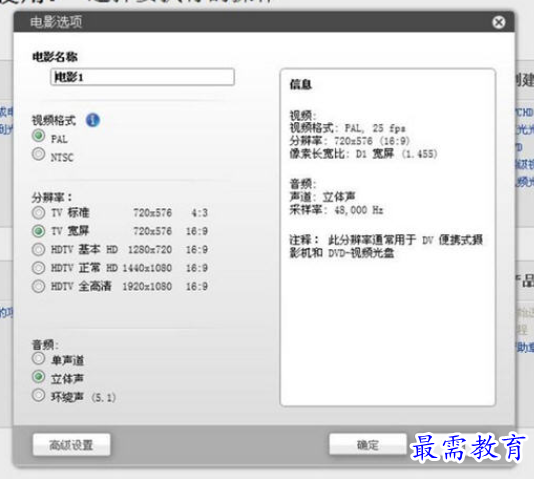Click the 像素长宽比: D1 宽屏 (1.455) line

363,154
